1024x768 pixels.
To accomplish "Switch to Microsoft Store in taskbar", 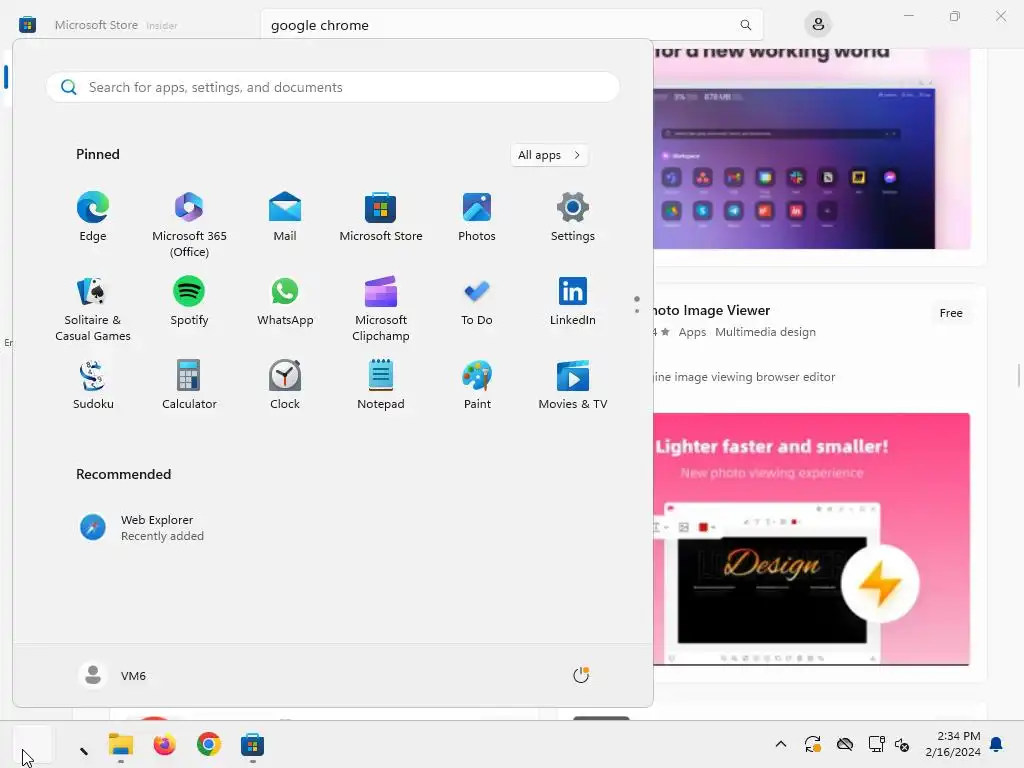I will tap(252, 744).
